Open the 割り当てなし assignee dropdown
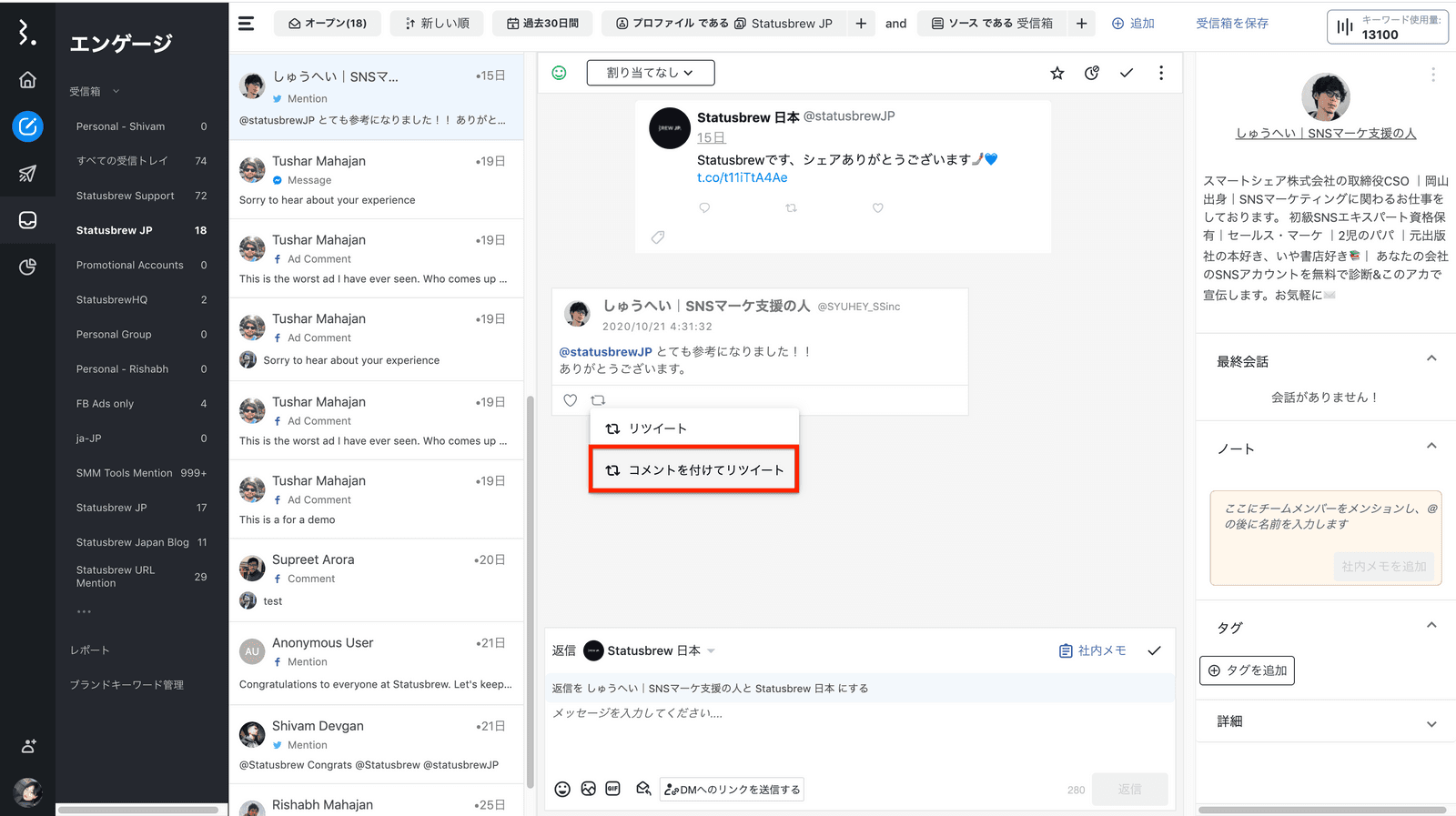Screen dimensions: 1456x816 click(650, 73)
